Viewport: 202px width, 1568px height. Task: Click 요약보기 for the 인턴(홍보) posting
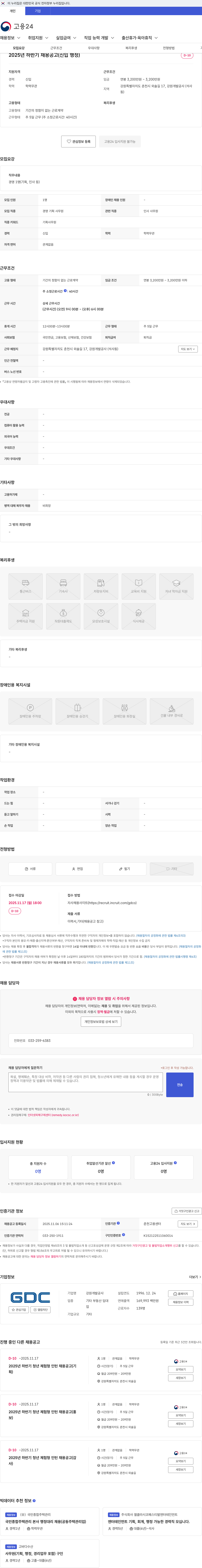click(181, 1415)
